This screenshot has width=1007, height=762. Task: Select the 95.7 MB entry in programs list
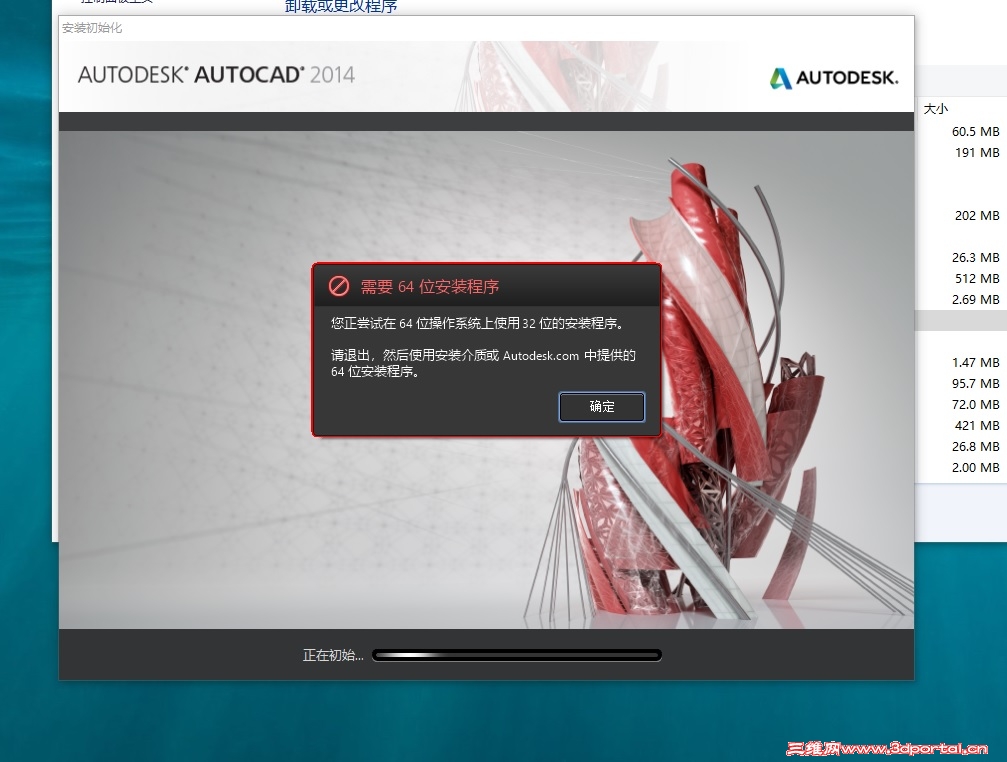pyautogui.click(x=976, y=384)
